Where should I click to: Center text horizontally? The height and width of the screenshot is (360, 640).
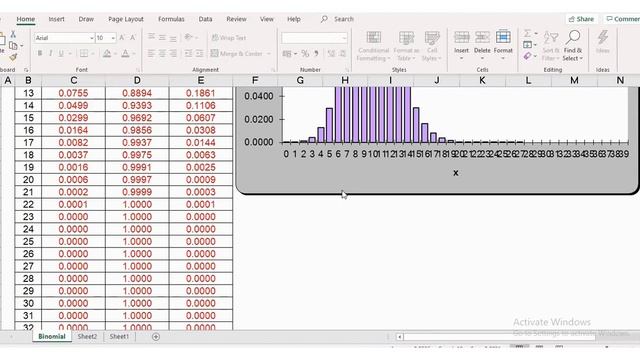(x=162, y=53)
